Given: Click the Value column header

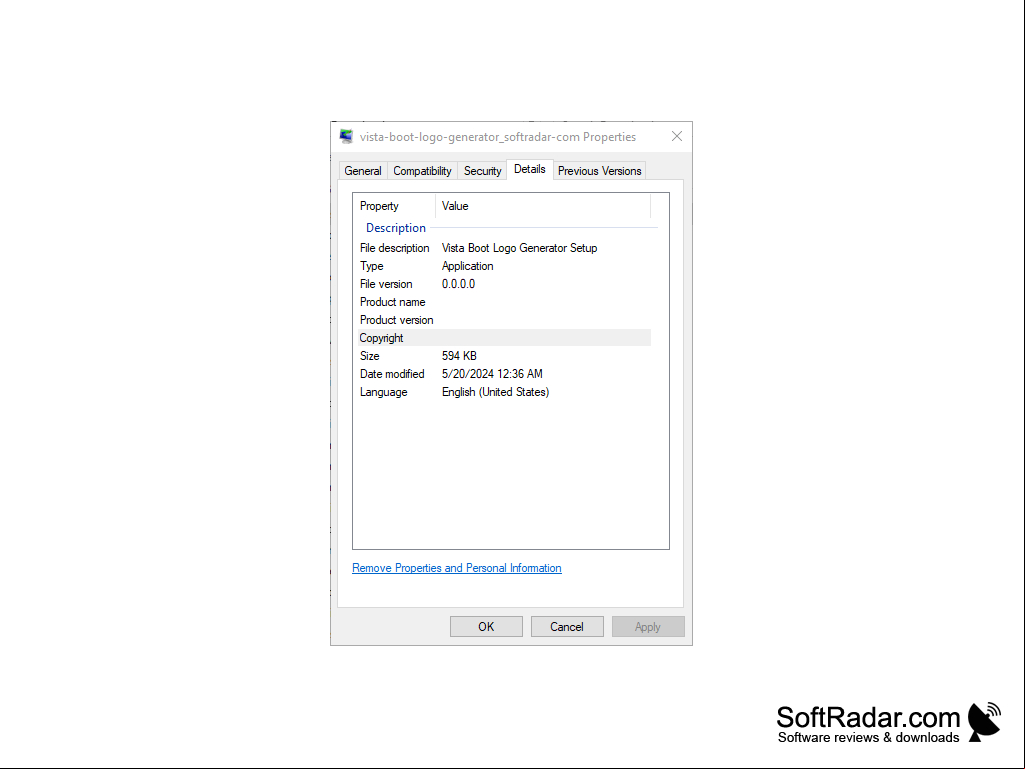Looking at the screenshot, I should [x=543, y=206].
